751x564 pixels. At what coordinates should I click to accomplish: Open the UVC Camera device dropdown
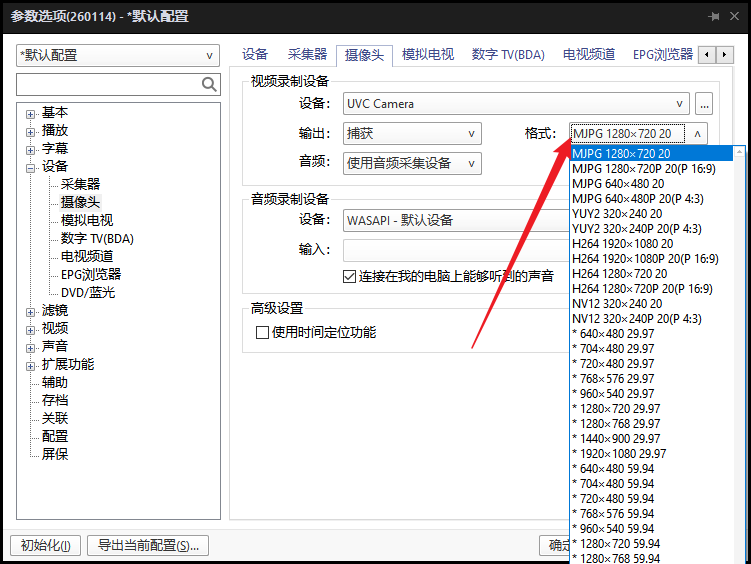click(x=516, y=104)
